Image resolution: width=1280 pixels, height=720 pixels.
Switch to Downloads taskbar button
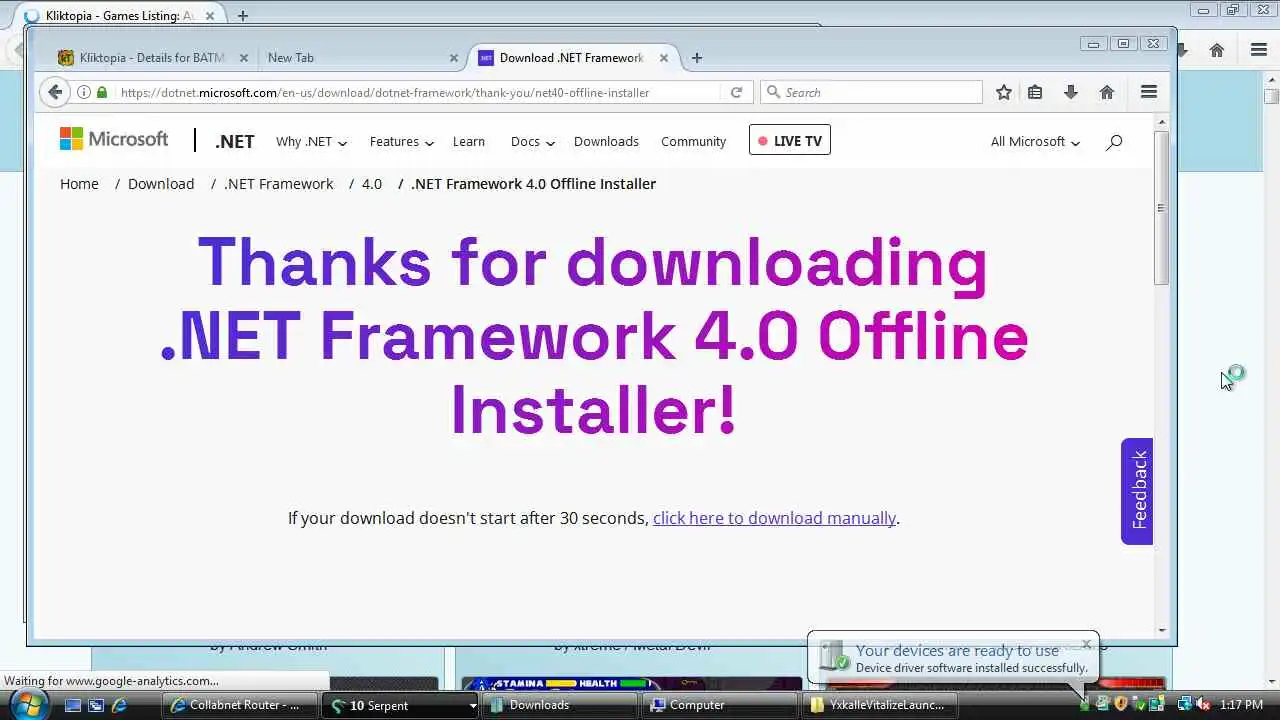click(x=559, y=705)
